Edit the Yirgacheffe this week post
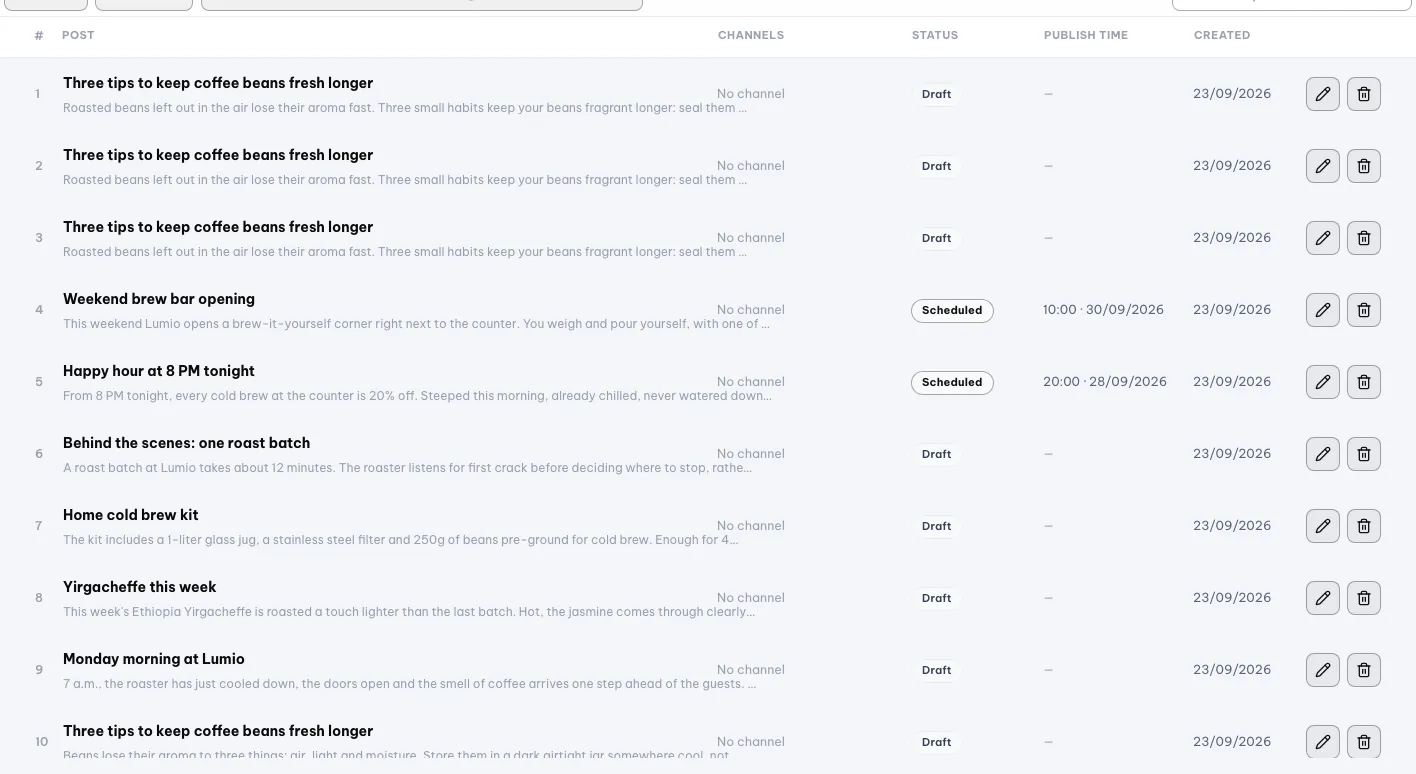Screen dimensions: 1416x774 pos(1323,598)
